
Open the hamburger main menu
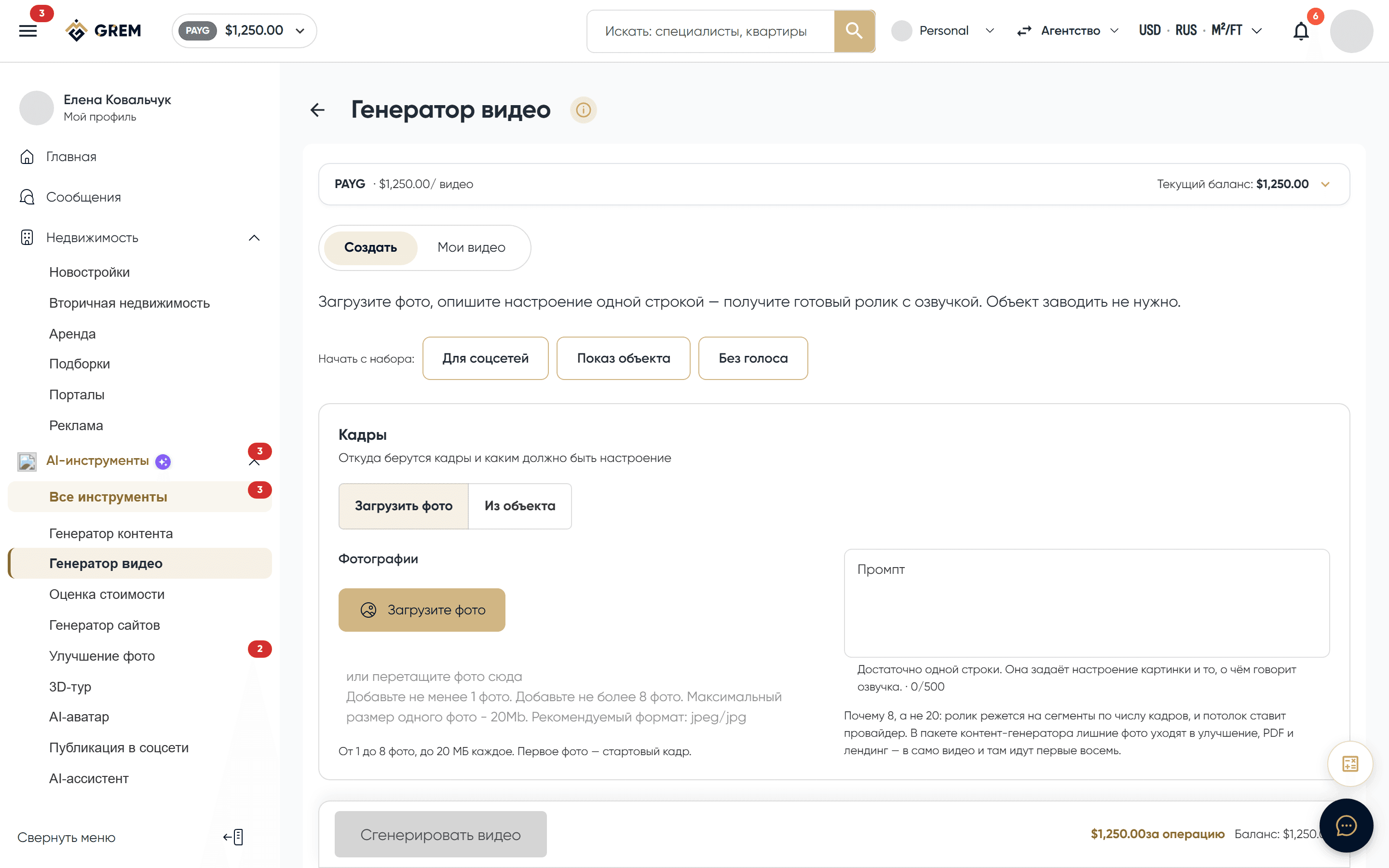[27, 30]
